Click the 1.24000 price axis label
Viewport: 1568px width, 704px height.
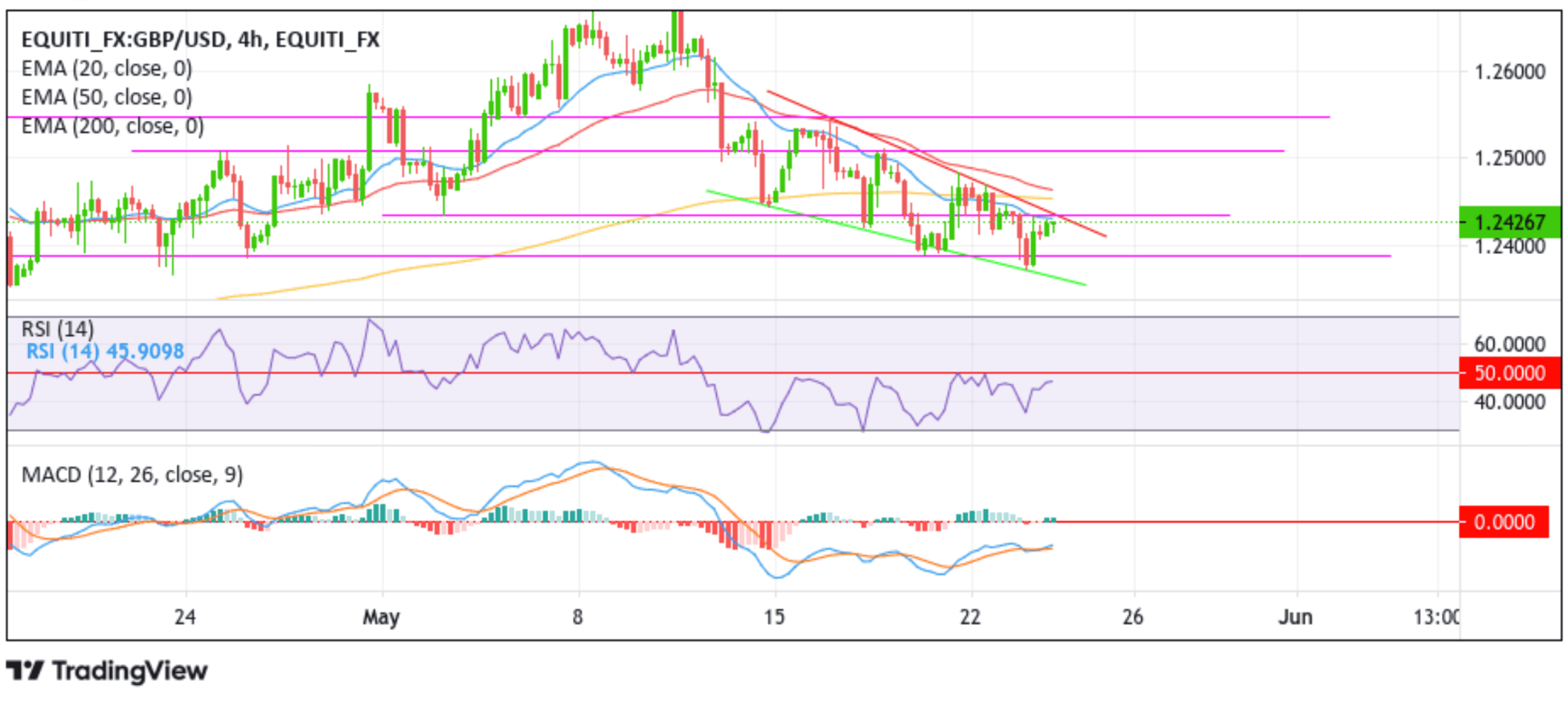click(x=1510, y=246)
